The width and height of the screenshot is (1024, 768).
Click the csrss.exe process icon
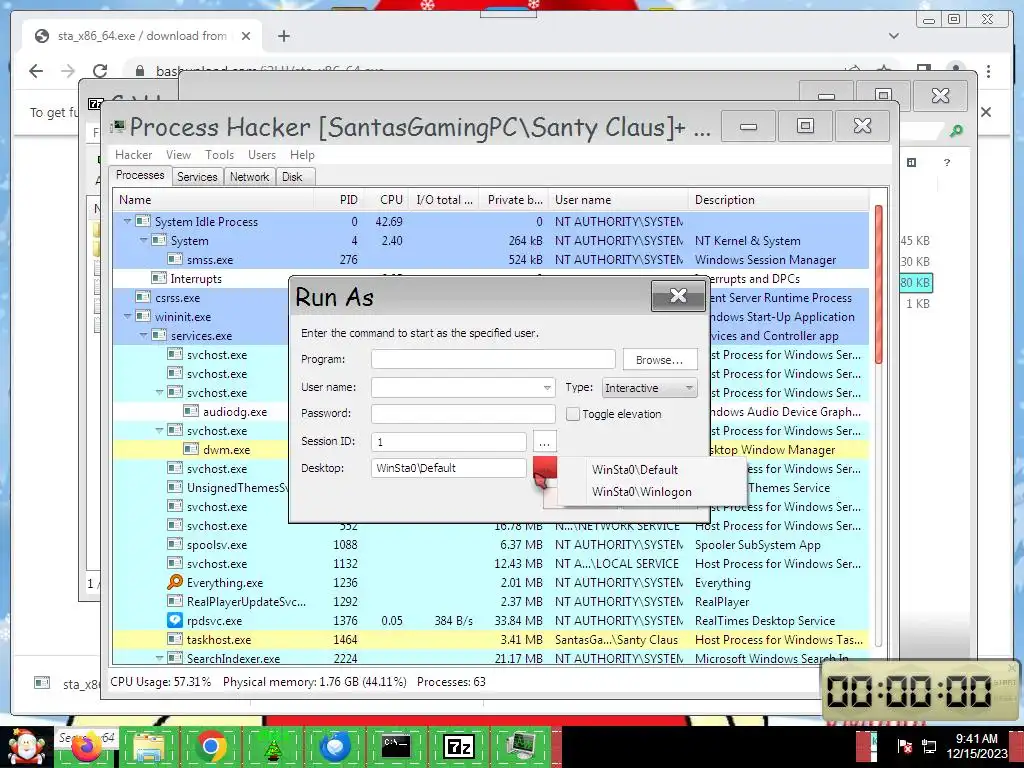(142, 297)
